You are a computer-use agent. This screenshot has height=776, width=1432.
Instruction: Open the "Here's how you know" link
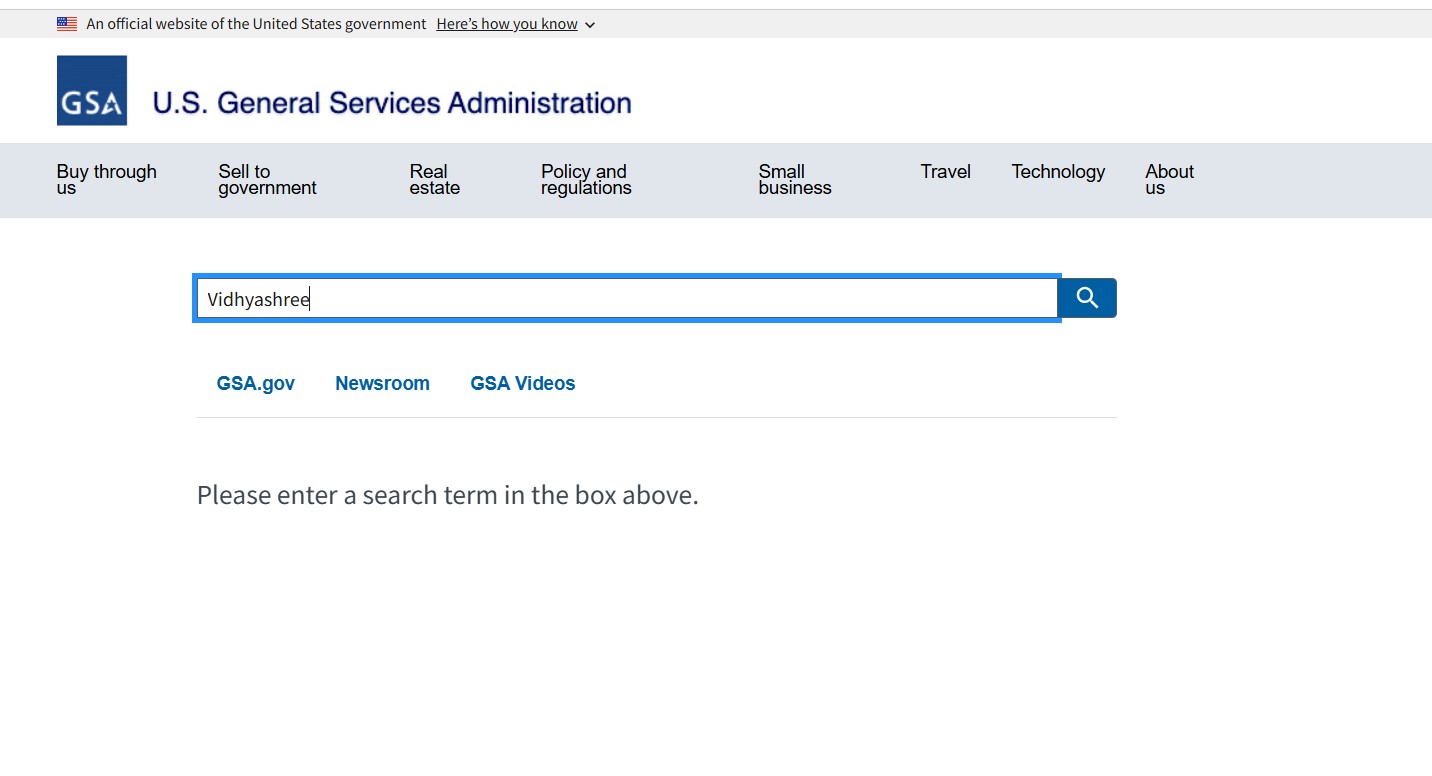507,24
